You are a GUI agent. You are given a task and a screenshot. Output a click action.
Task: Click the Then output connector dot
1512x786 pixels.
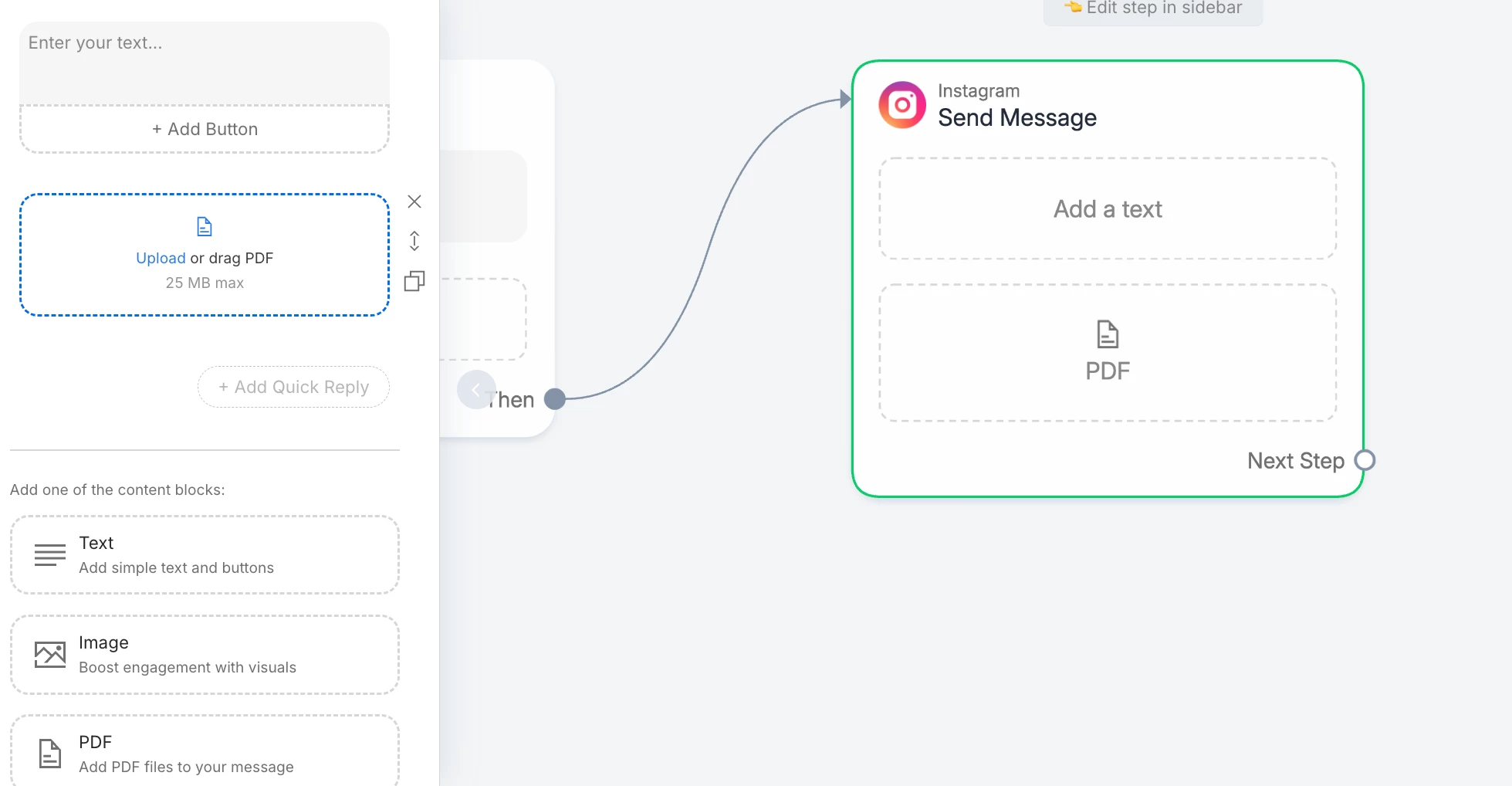click(555, 399)
